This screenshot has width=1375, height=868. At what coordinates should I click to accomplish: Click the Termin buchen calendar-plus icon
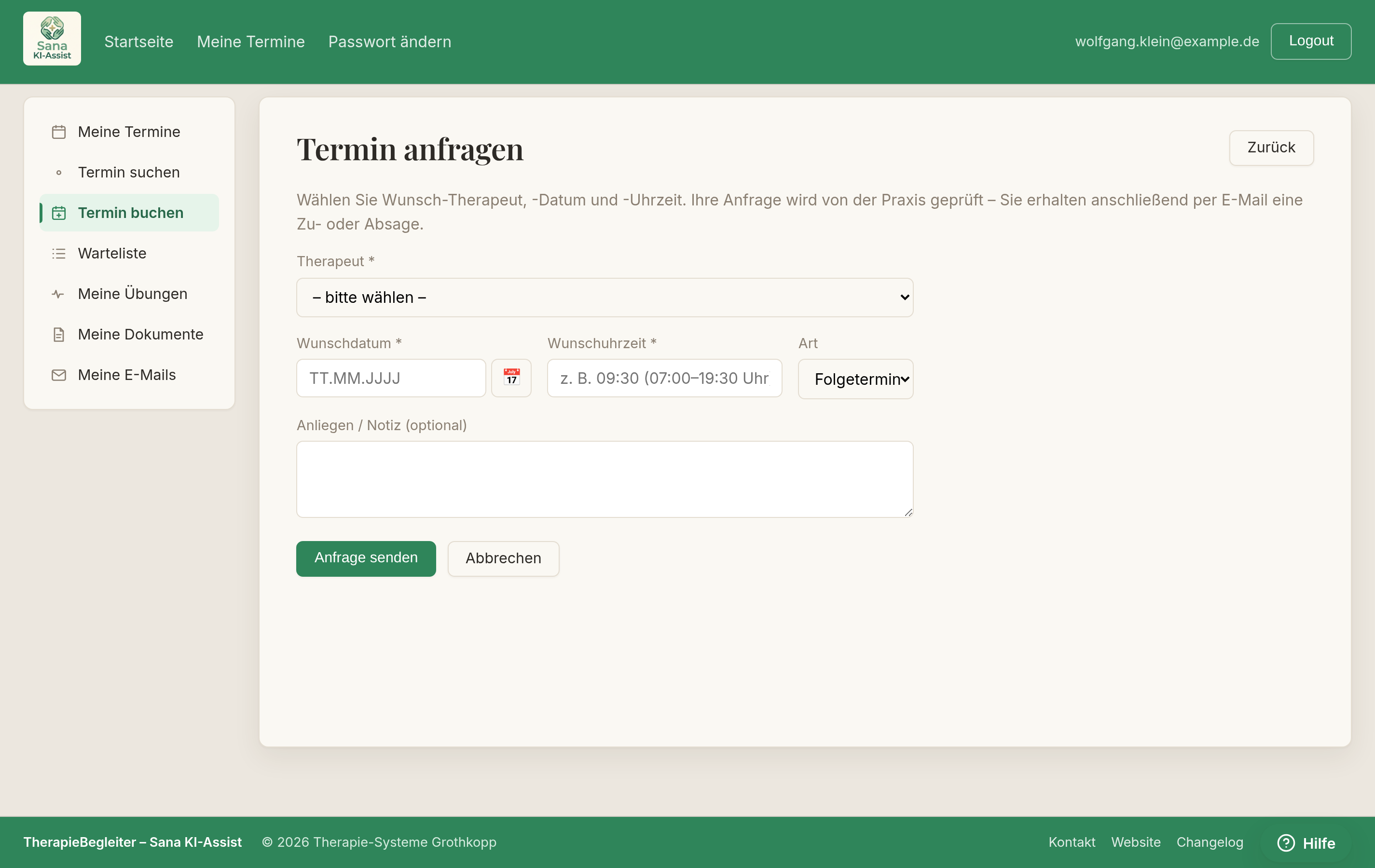pos(59,213)
